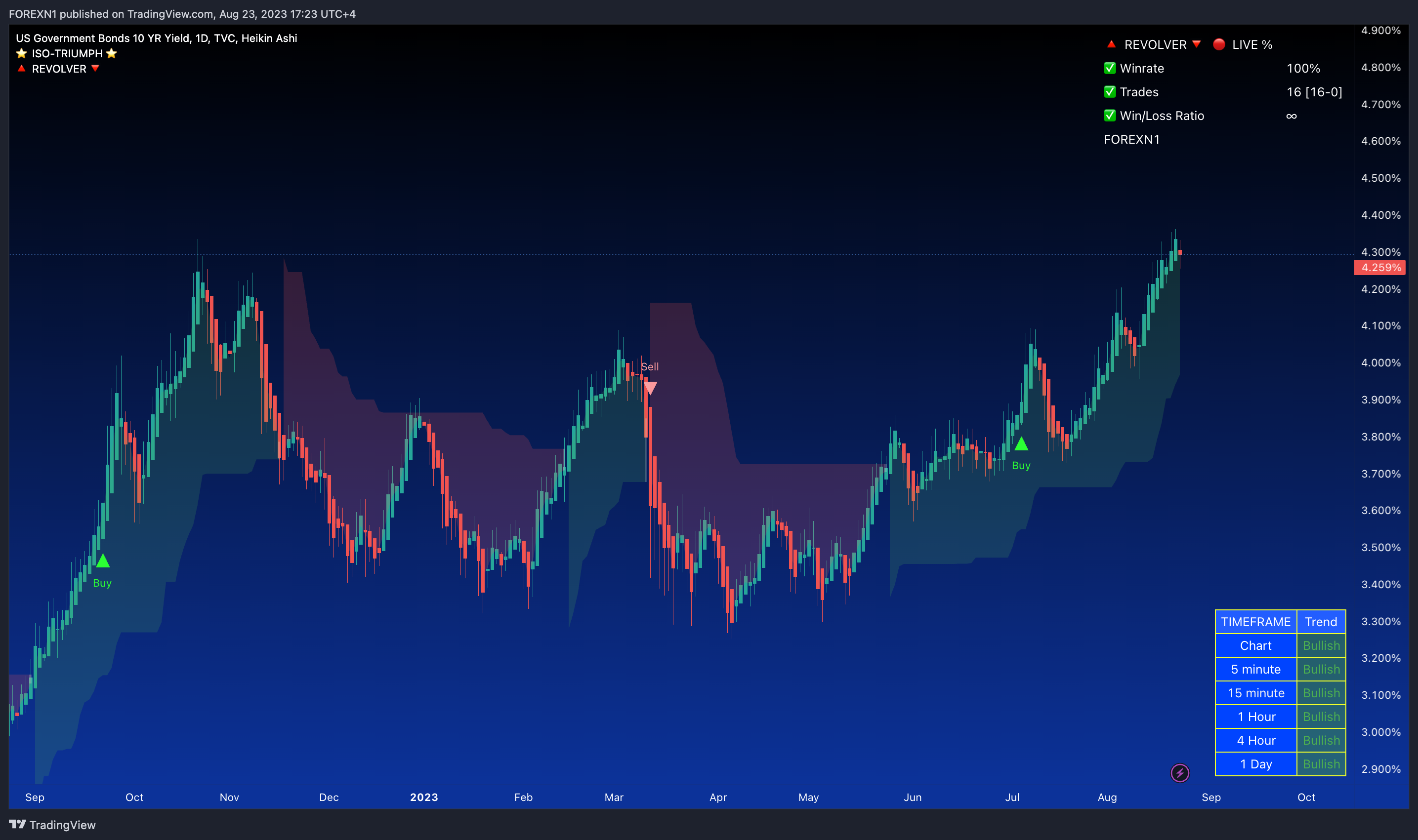Viewport: 1418px width, 840px height.
Task: Click the FOREXN1 label in stats panel
Action: pos(1131,139)
